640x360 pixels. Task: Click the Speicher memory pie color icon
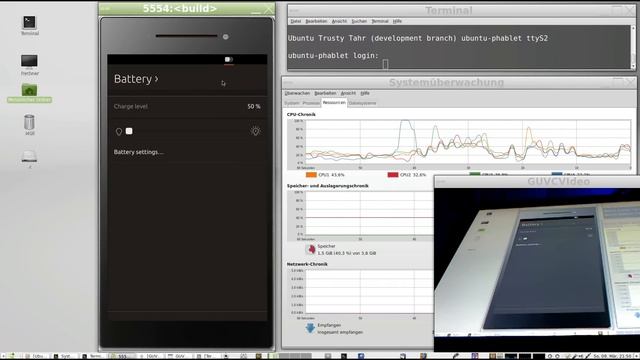(311, 249)
